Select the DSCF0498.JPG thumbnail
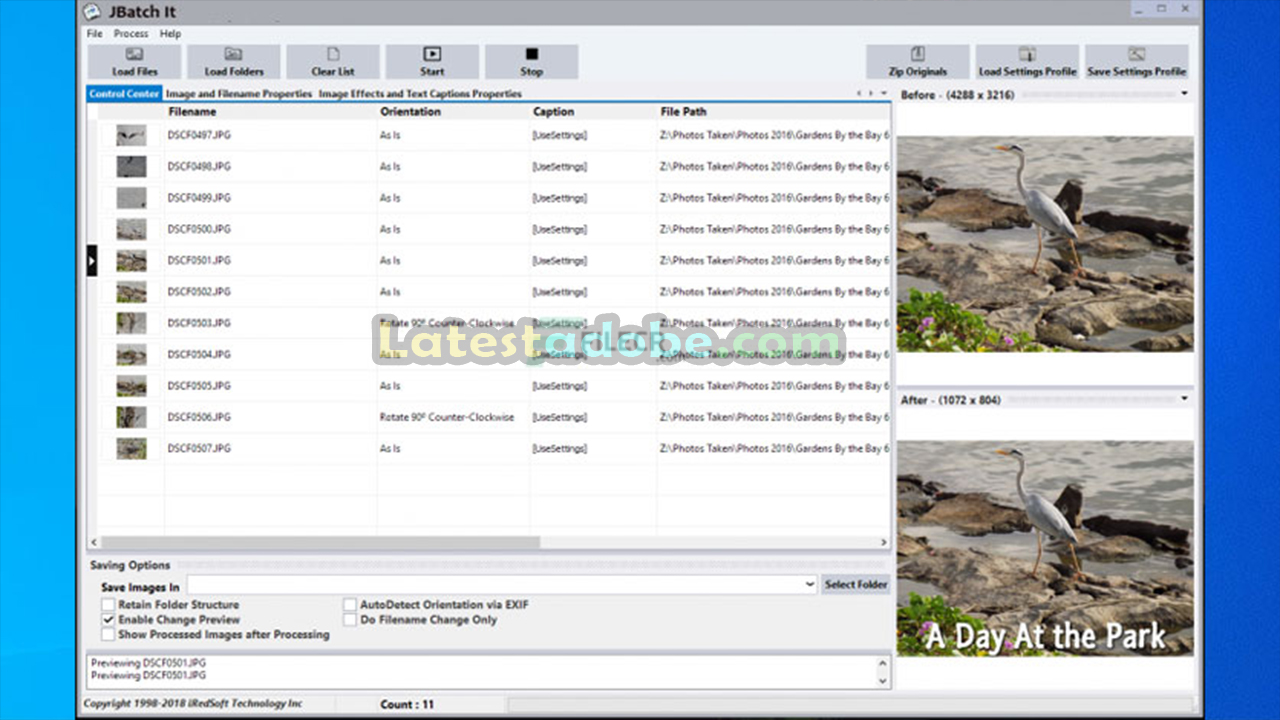The image size is (1280, 720). click(131, 166)
